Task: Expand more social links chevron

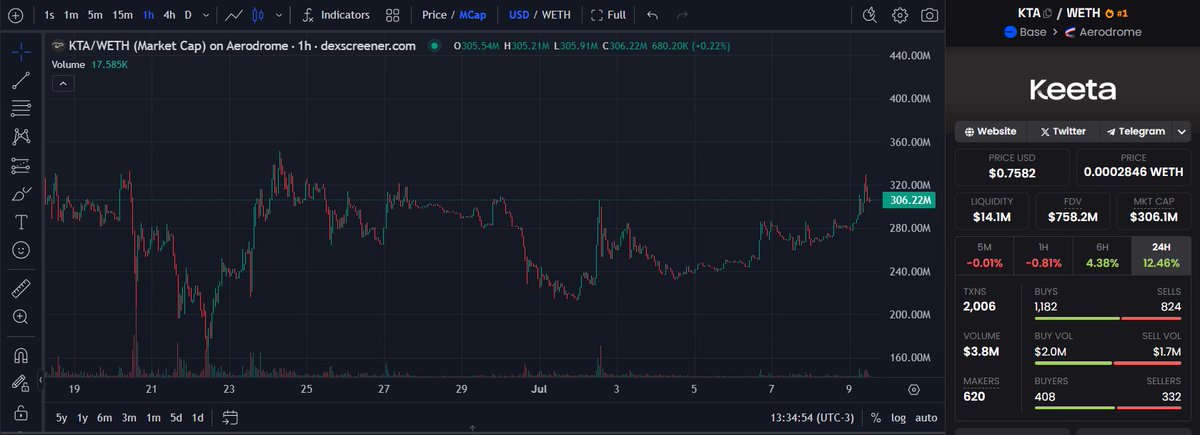Action: (x=1182, y=131)
